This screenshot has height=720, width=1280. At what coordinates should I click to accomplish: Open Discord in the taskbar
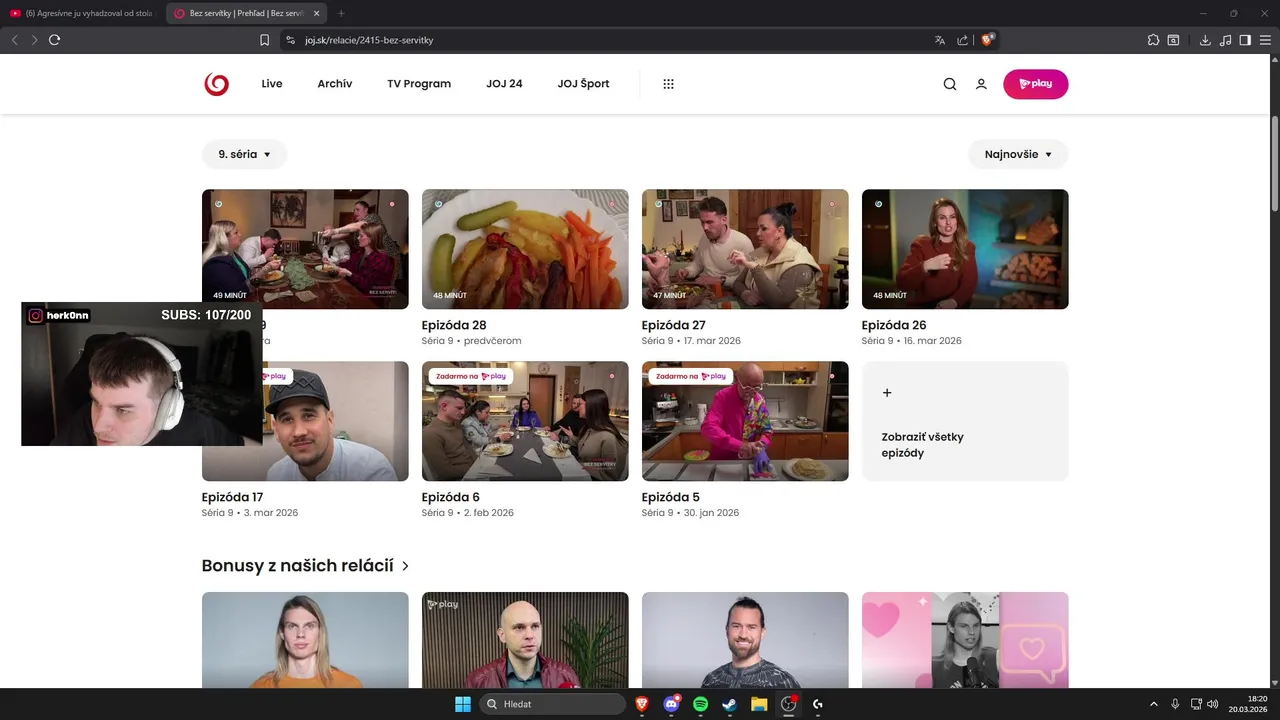(671, 704)
